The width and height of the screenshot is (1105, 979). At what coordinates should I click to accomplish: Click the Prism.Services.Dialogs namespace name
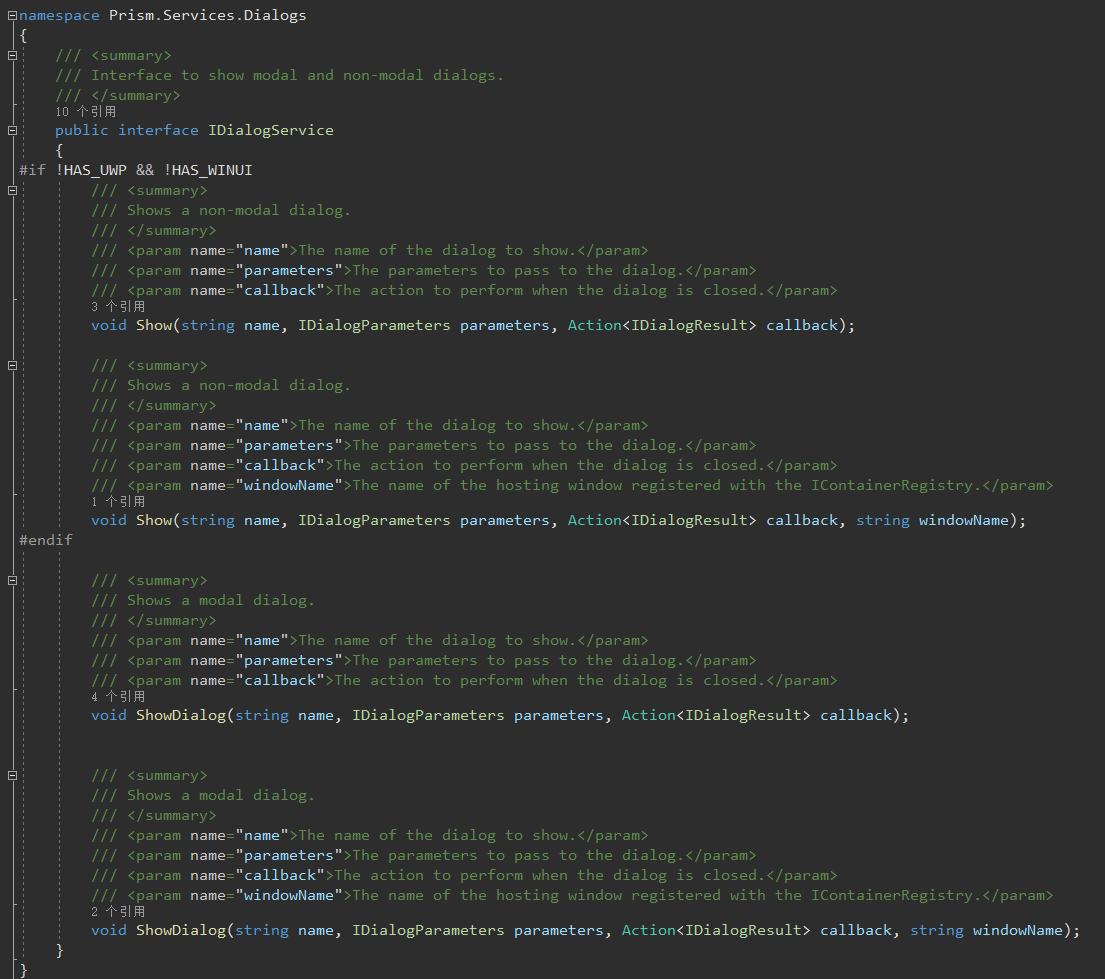pos(207,16)
